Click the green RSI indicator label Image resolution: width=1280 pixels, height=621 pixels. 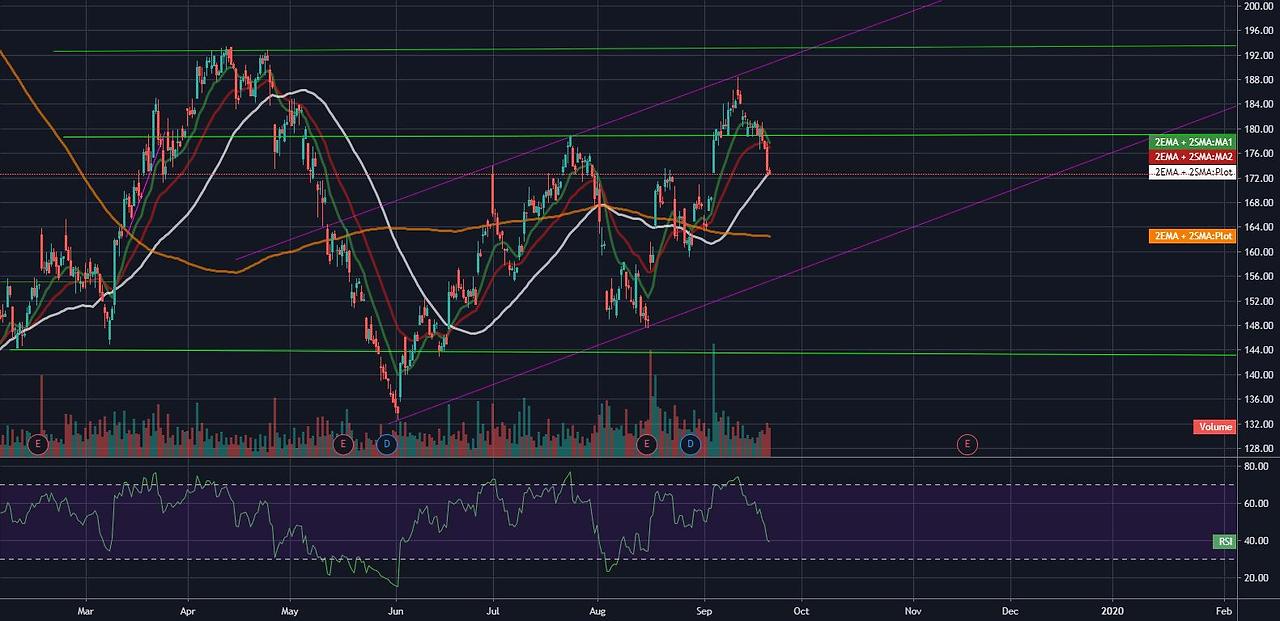pyautogui.click(x=1225, y=541)
